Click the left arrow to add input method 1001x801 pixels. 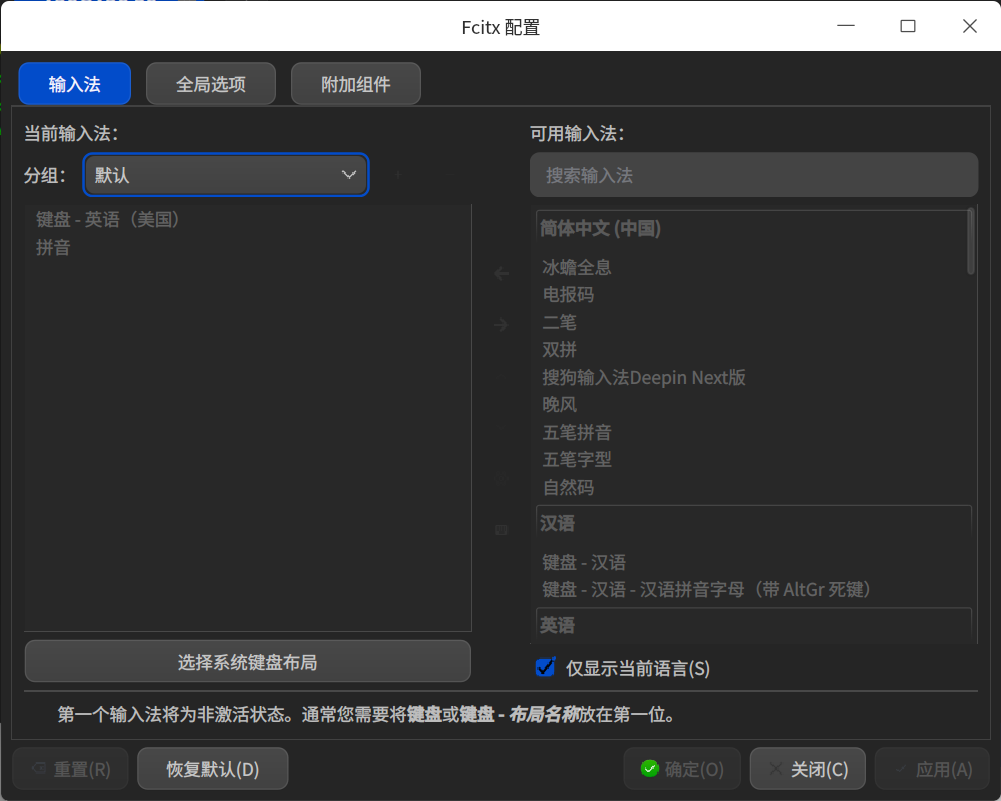501,274
